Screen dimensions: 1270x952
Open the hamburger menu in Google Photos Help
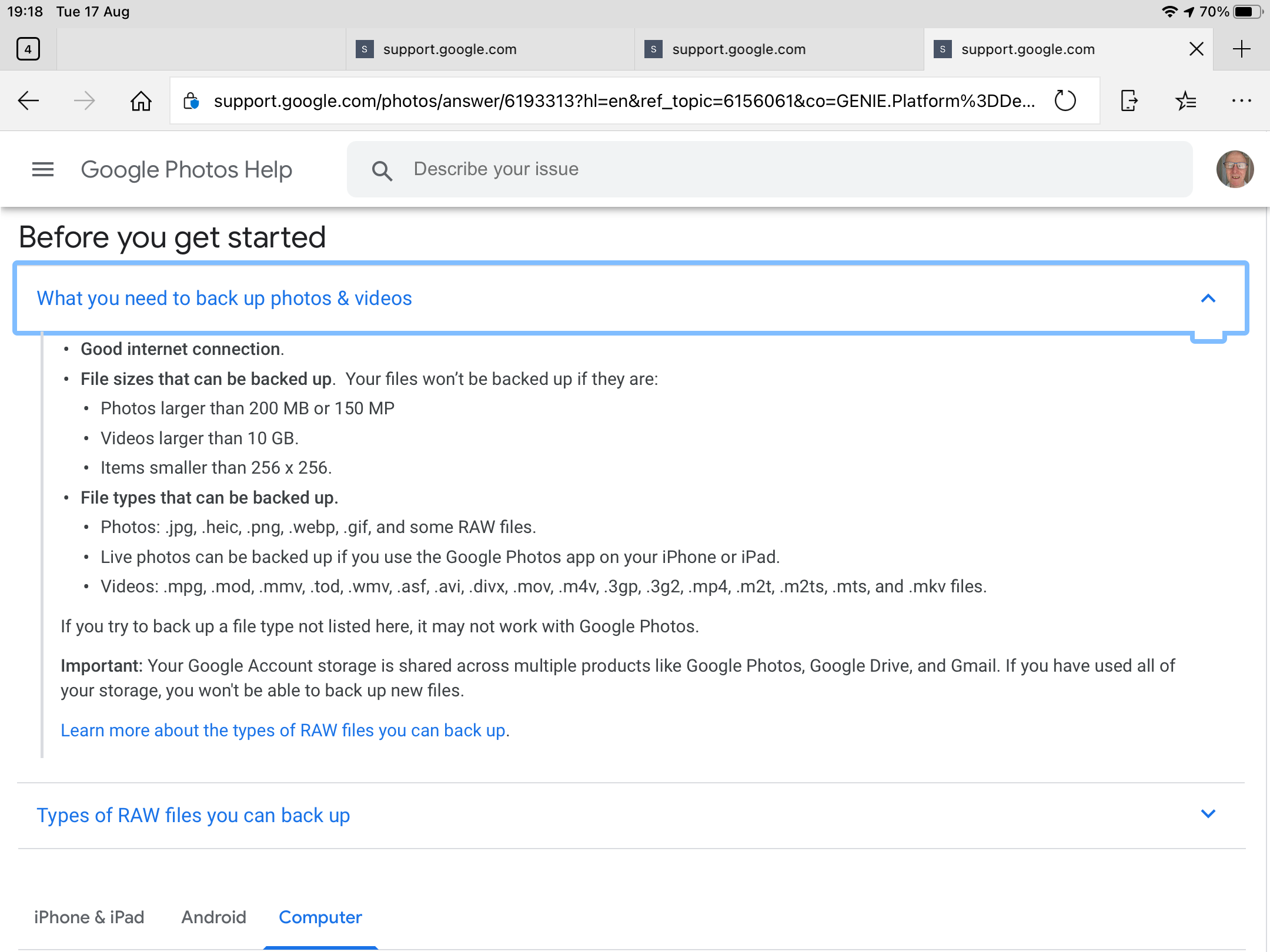[43, 170]
